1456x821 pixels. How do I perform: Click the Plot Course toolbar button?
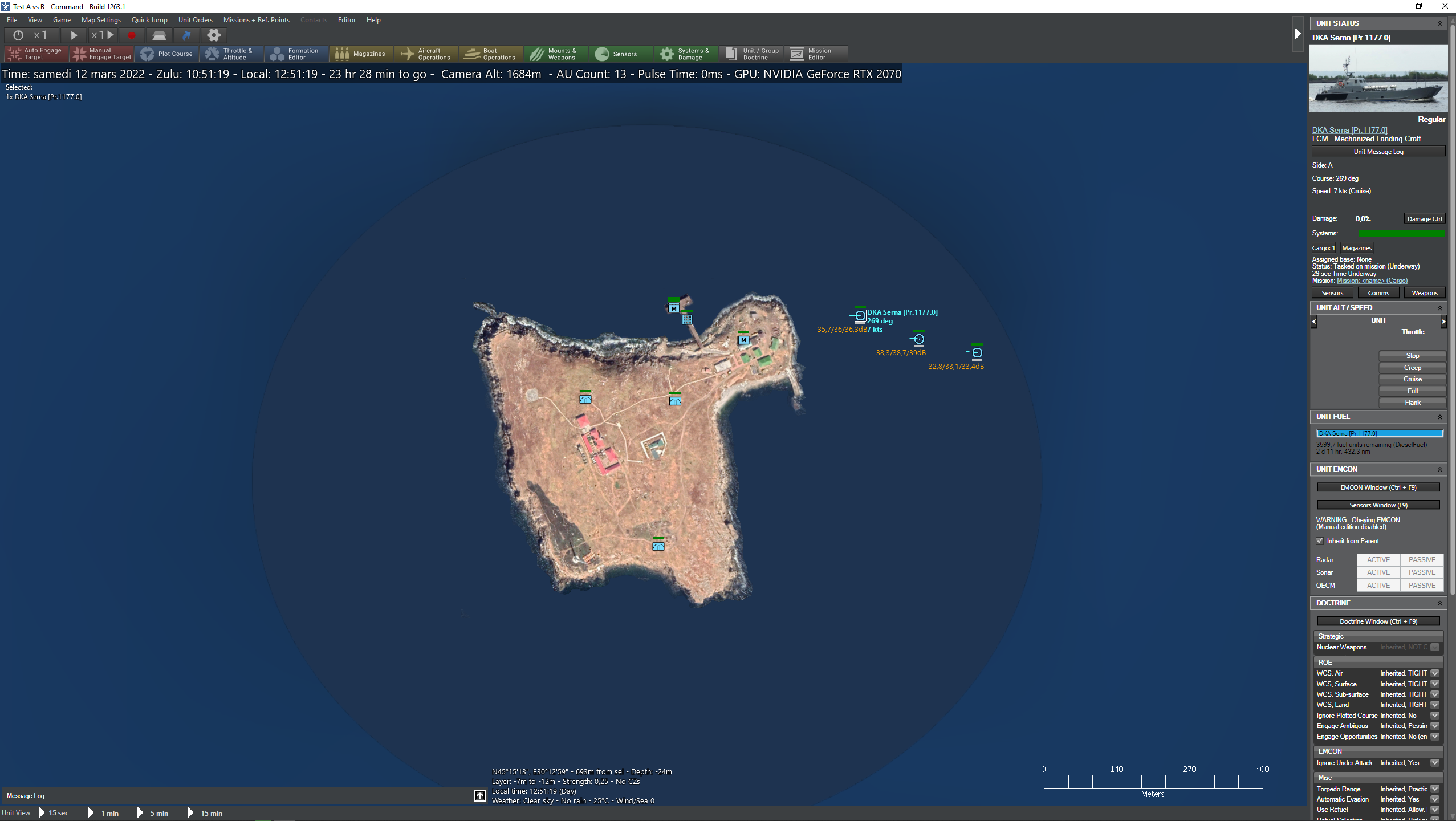click(167, 54)
